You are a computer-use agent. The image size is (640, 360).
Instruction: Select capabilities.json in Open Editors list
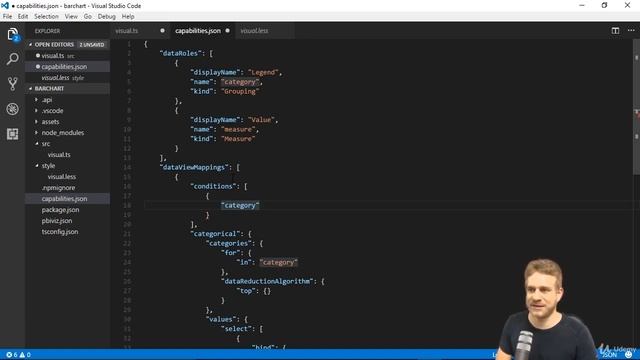(64, 67)
